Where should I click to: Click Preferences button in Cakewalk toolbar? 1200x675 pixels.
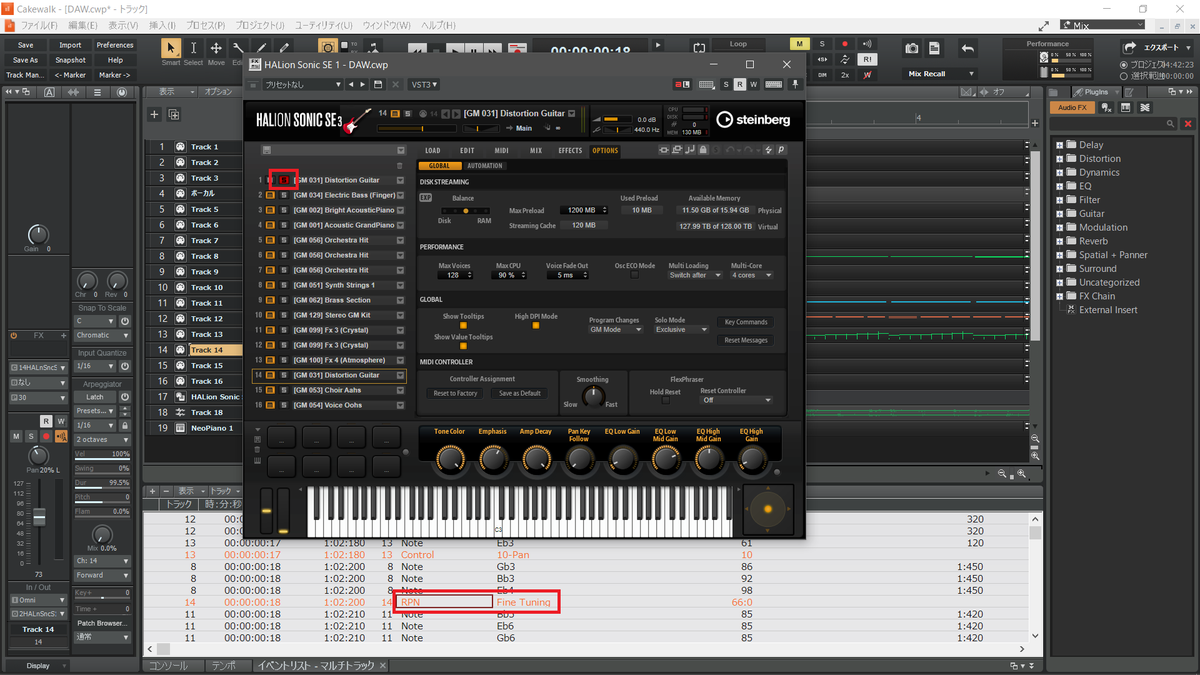coord(115,45)
